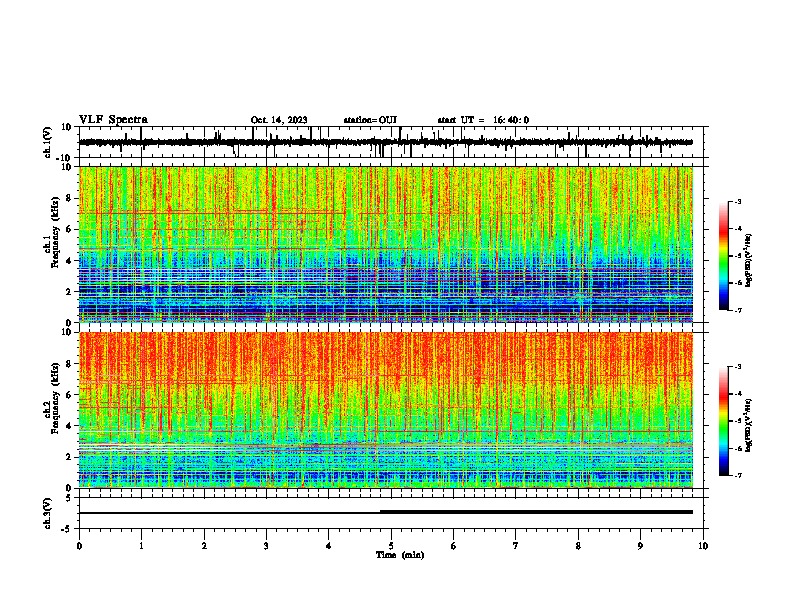The height and width of the screenshot is (612, 792).
Task: Click time axis tick label 3
Action: point(266,546)
